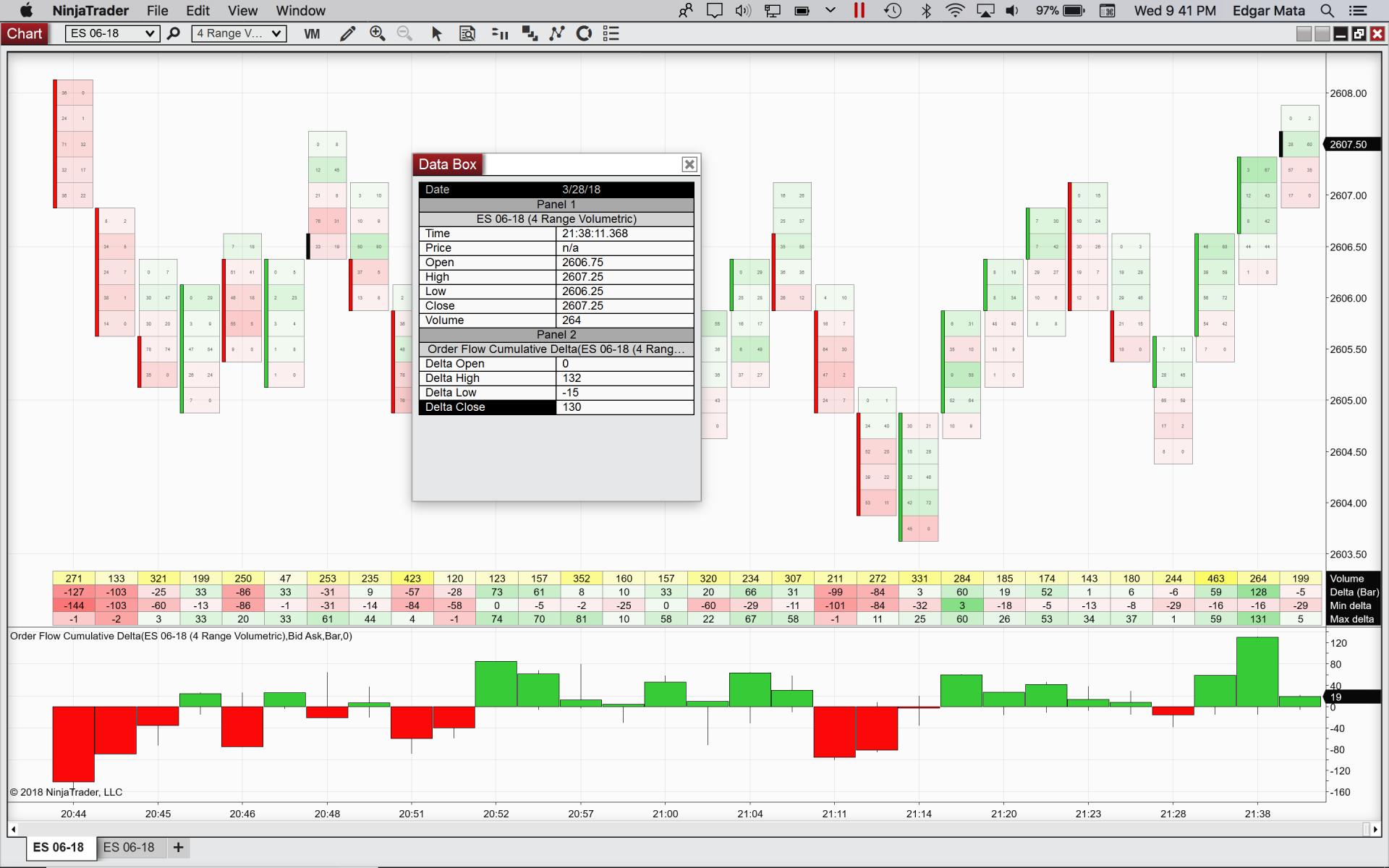This screenshot has width=1389, height=868.
Task: Close the Data Box window
Action: tap(689, 164)
